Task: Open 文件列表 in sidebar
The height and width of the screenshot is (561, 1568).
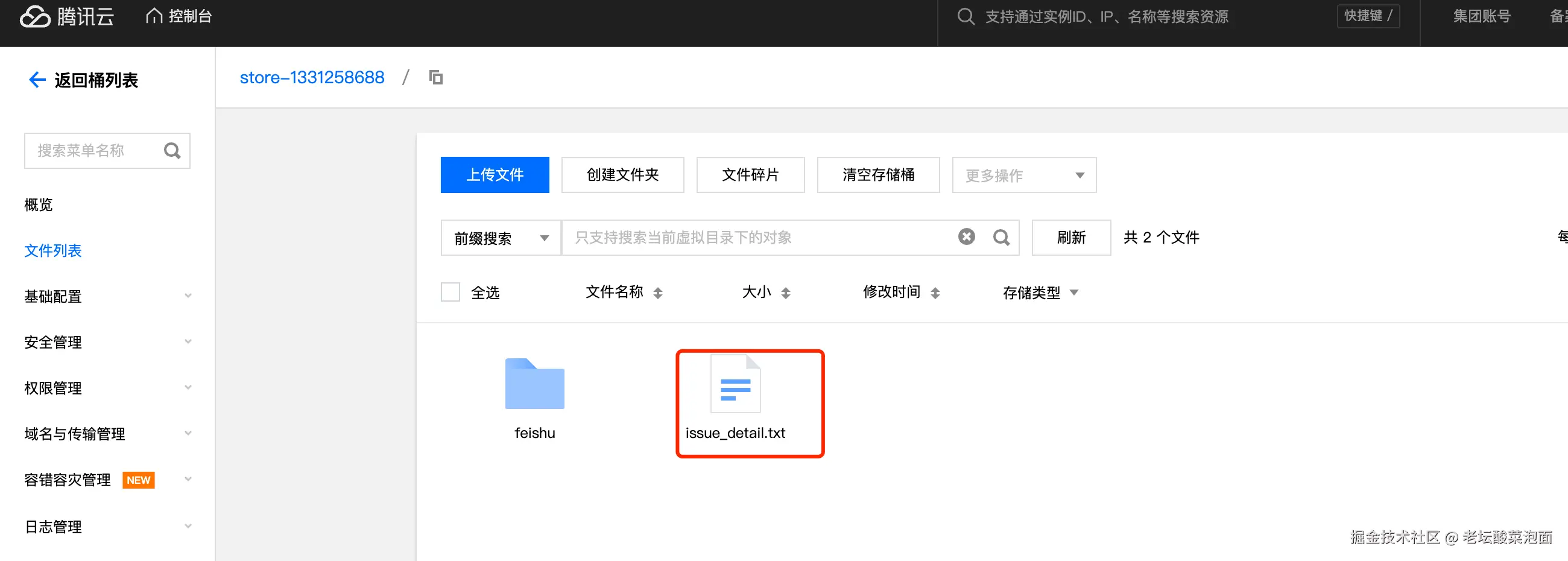Action: coord(53,250)
